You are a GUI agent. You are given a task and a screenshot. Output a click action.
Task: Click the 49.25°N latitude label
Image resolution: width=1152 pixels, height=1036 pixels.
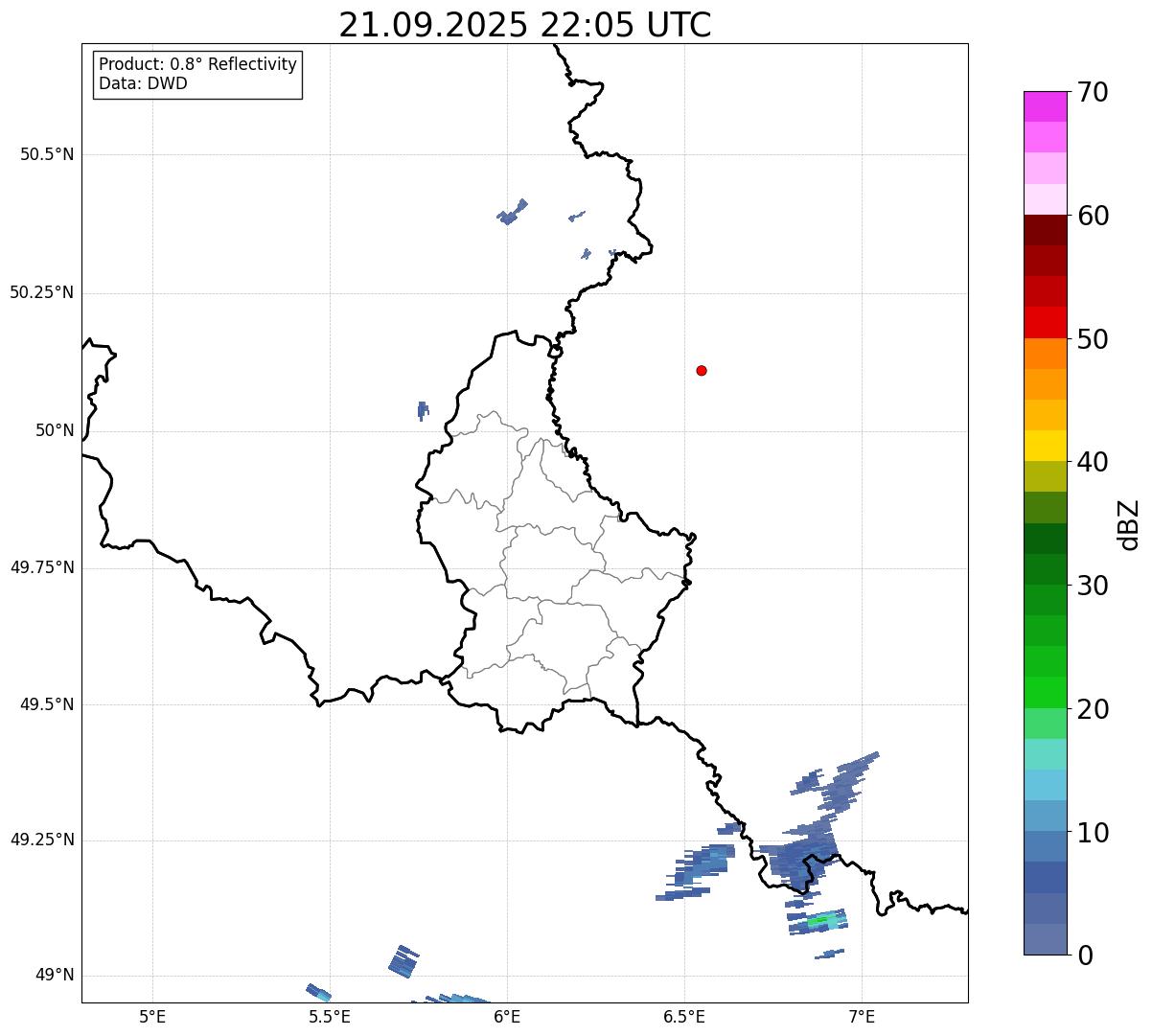tap(42, 840)
